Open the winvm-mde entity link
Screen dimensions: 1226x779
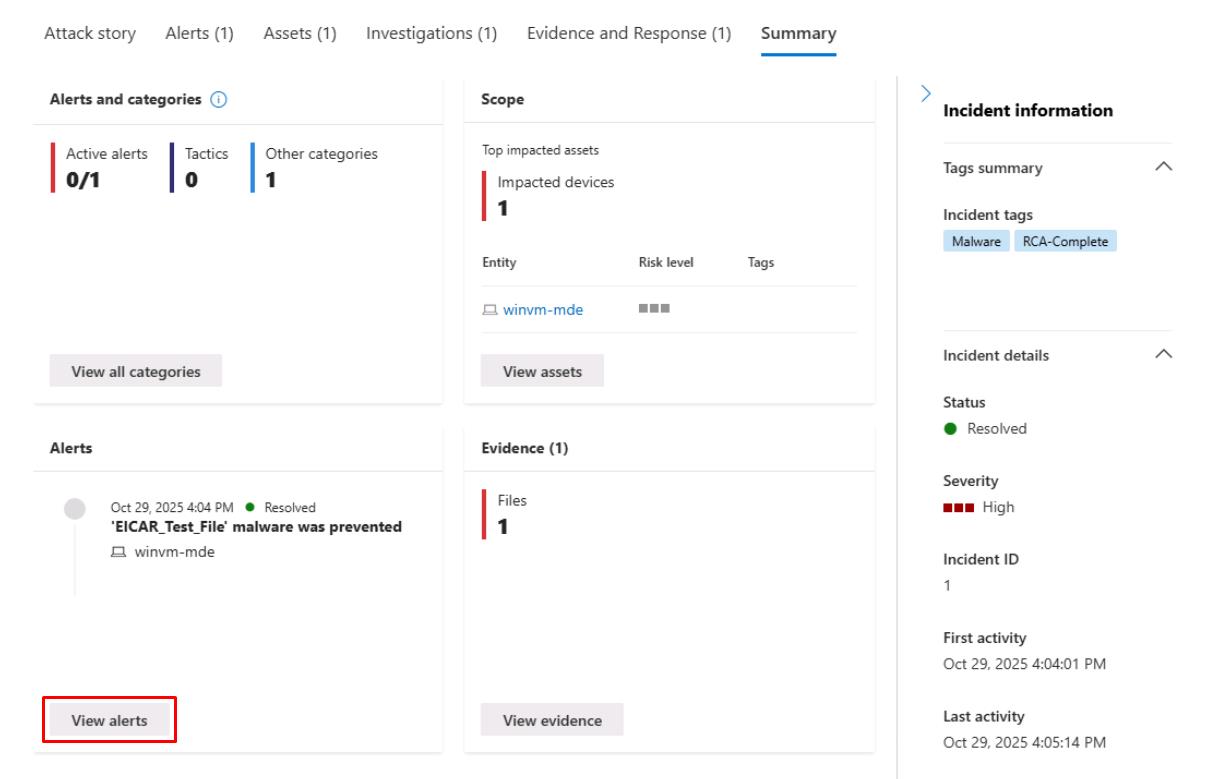click(x=542, y=310)
